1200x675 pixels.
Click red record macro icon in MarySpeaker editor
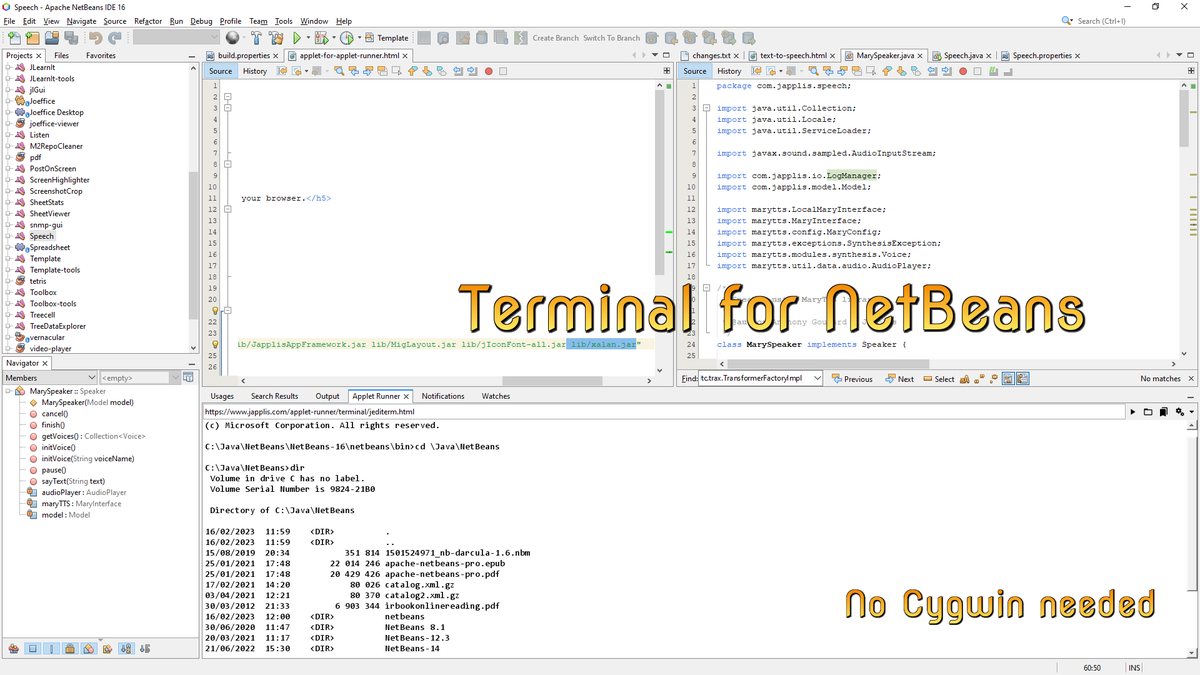coord(963,71)
